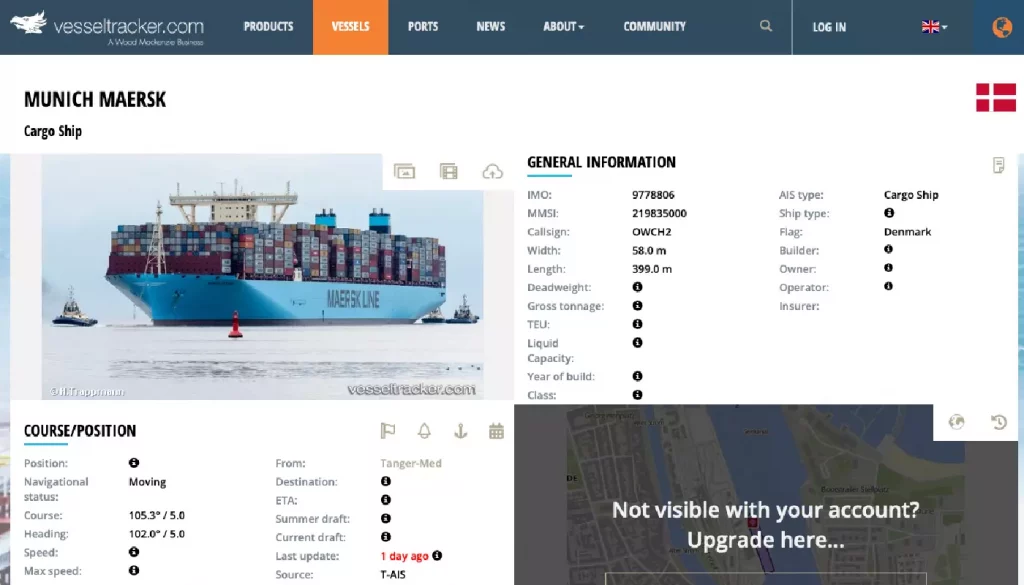Click info icon next to Builder

[888, 249]
